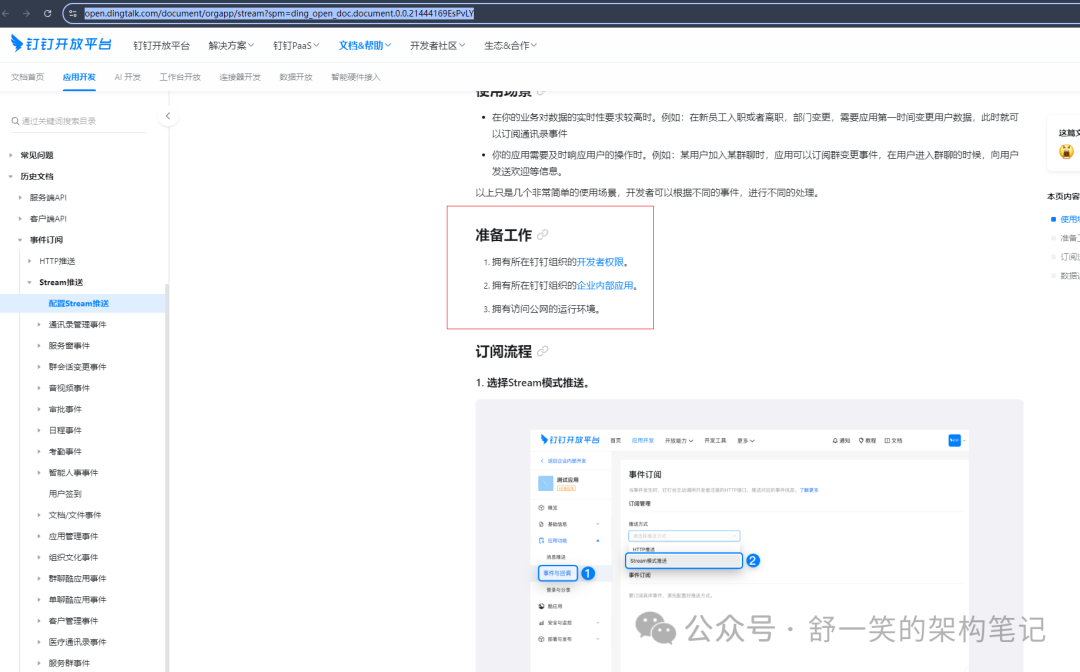The height and width of the screenshot is (672, 1080).
Task: Click the browser back arrow
Action: [x=6, y=13]
